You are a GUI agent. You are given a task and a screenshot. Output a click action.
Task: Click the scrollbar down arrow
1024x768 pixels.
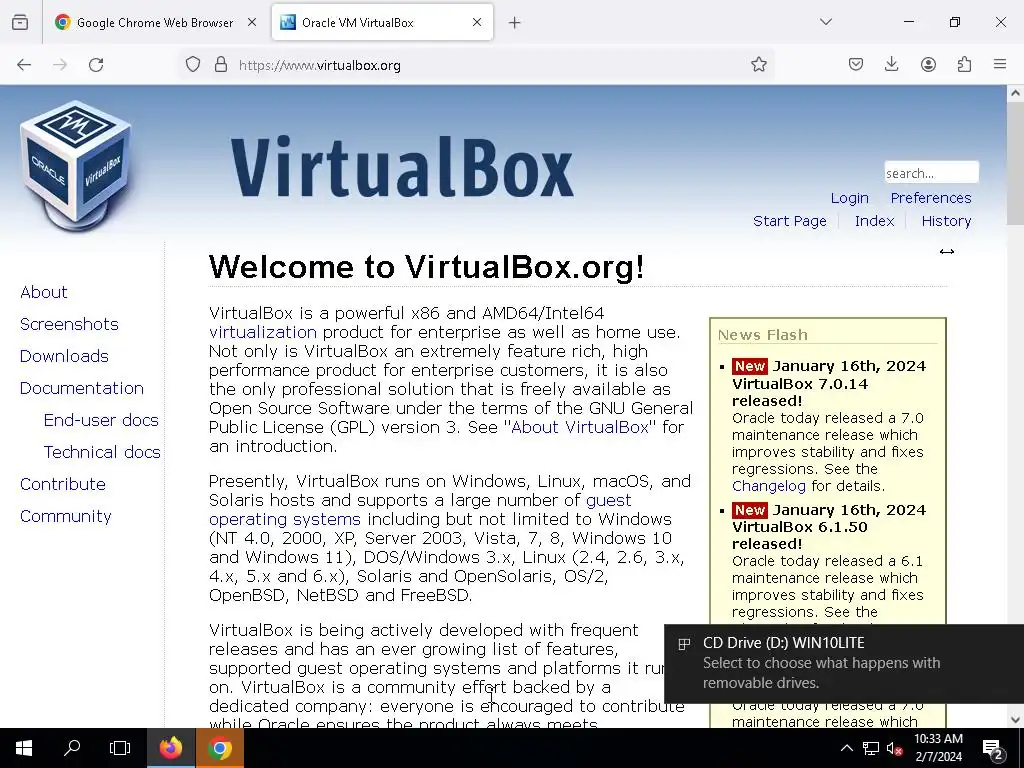pyautogui.click(x=1015, y=720)
